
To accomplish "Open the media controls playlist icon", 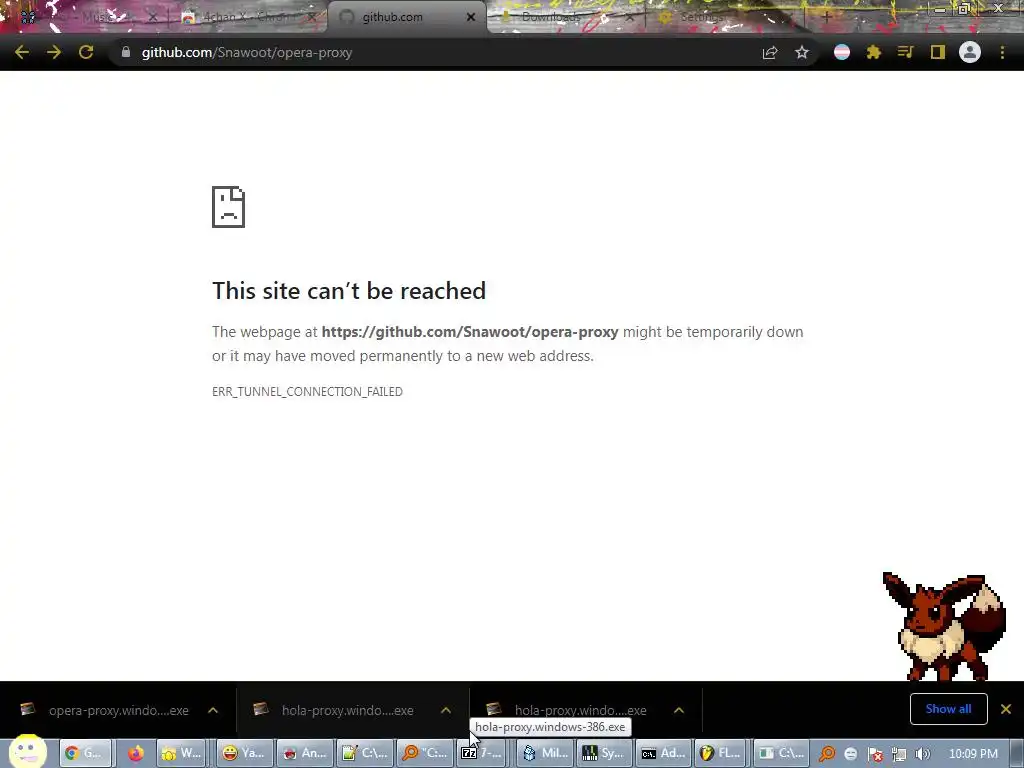I will pos(906,52).
